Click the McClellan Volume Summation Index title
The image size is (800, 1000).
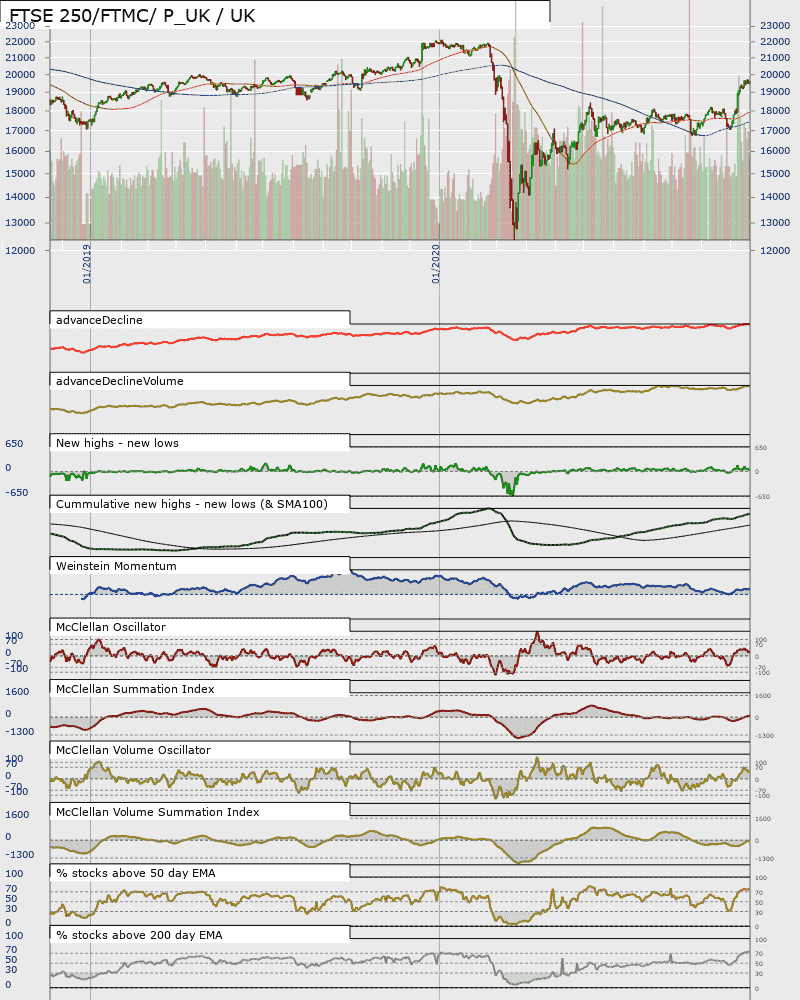coord(158,812)
